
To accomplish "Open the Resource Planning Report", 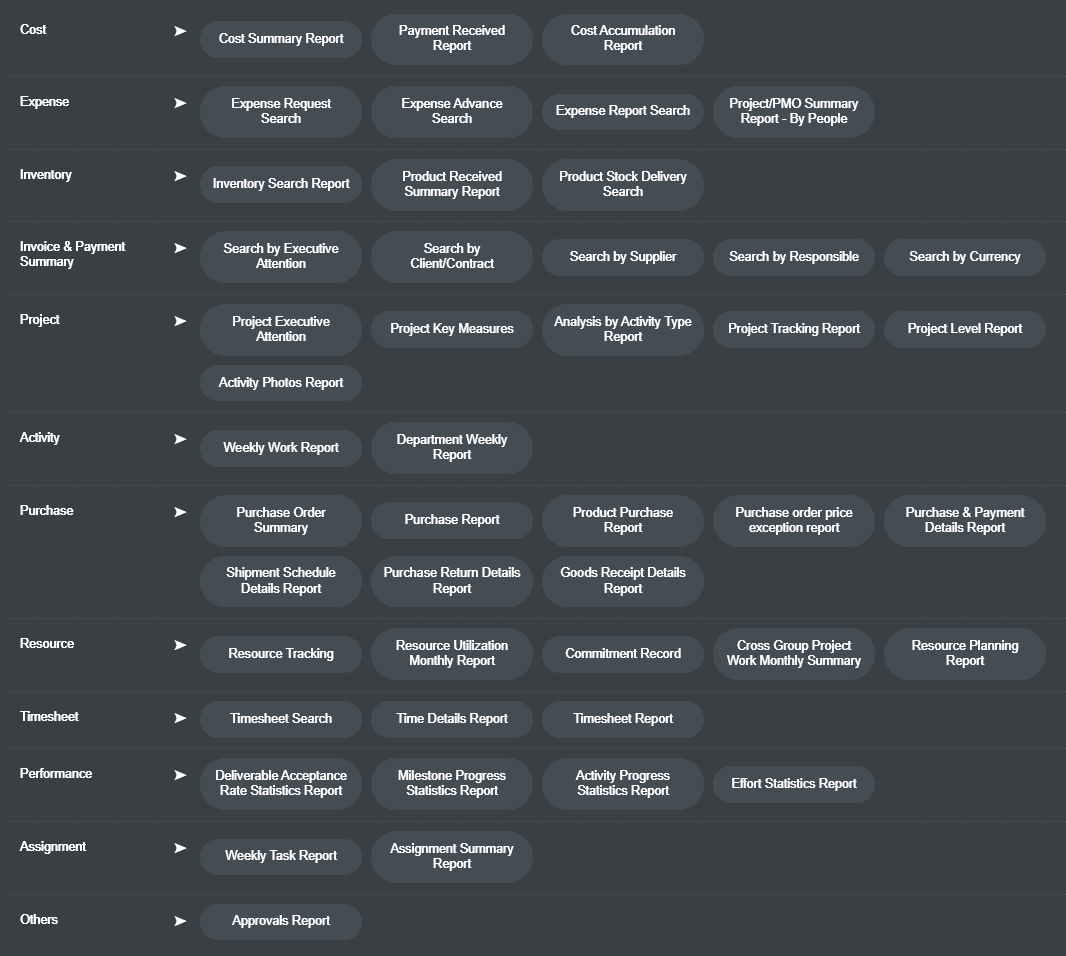I will [x=964, y=653].
